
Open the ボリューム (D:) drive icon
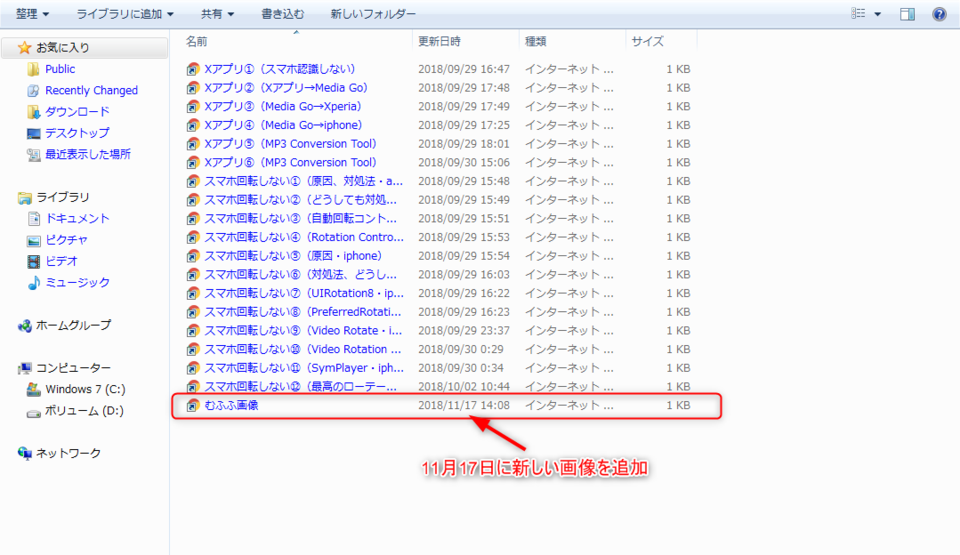point(33,412)
